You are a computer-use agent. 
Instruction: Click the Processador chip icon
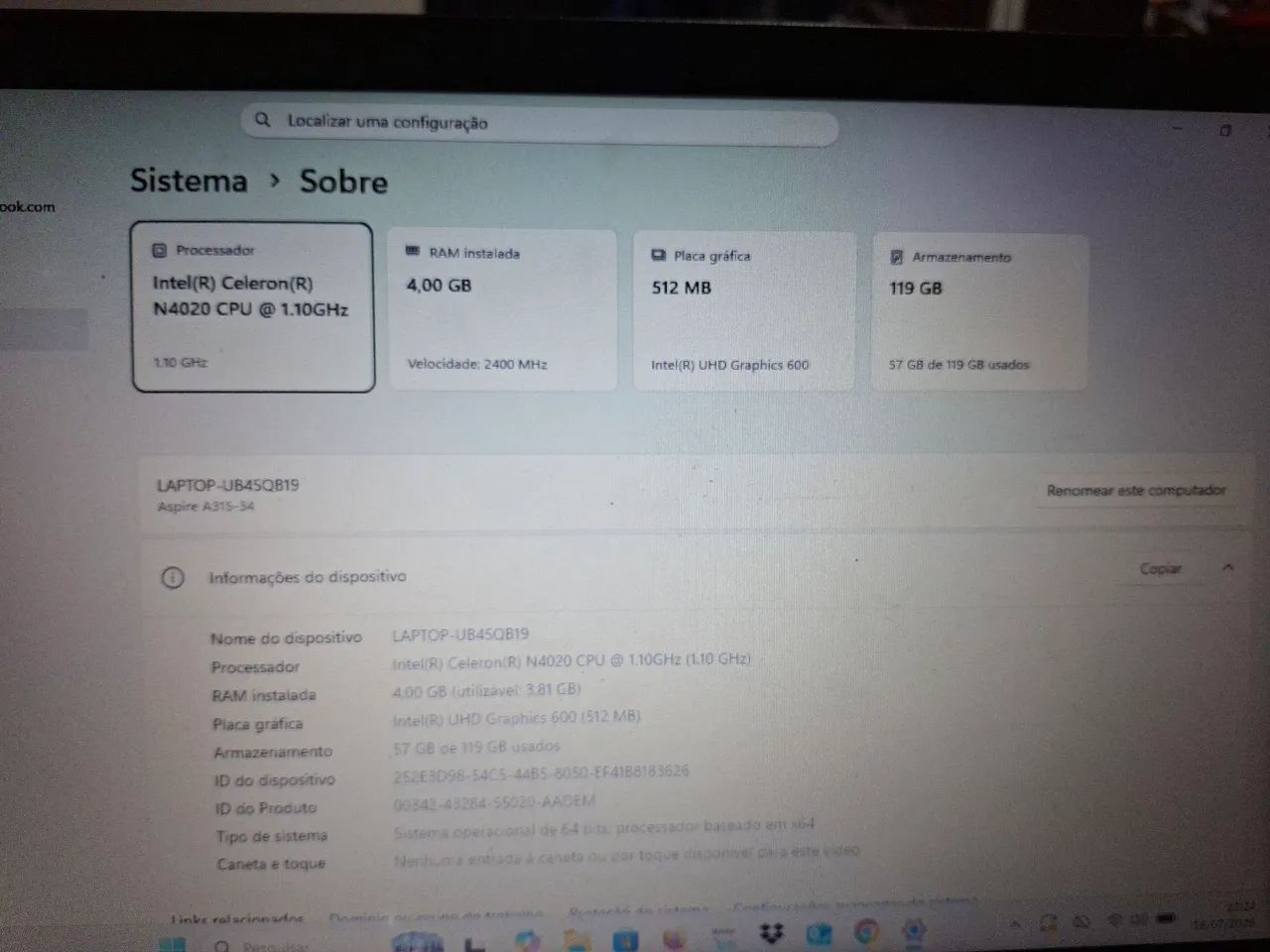159,250
